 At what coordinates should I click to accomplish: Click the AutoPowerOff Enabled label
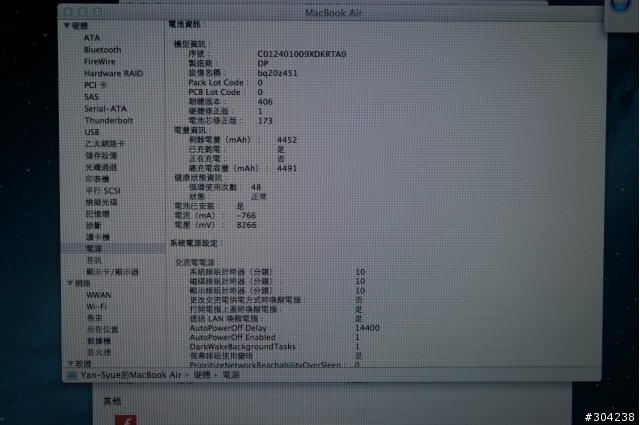(x=233, y=338)
